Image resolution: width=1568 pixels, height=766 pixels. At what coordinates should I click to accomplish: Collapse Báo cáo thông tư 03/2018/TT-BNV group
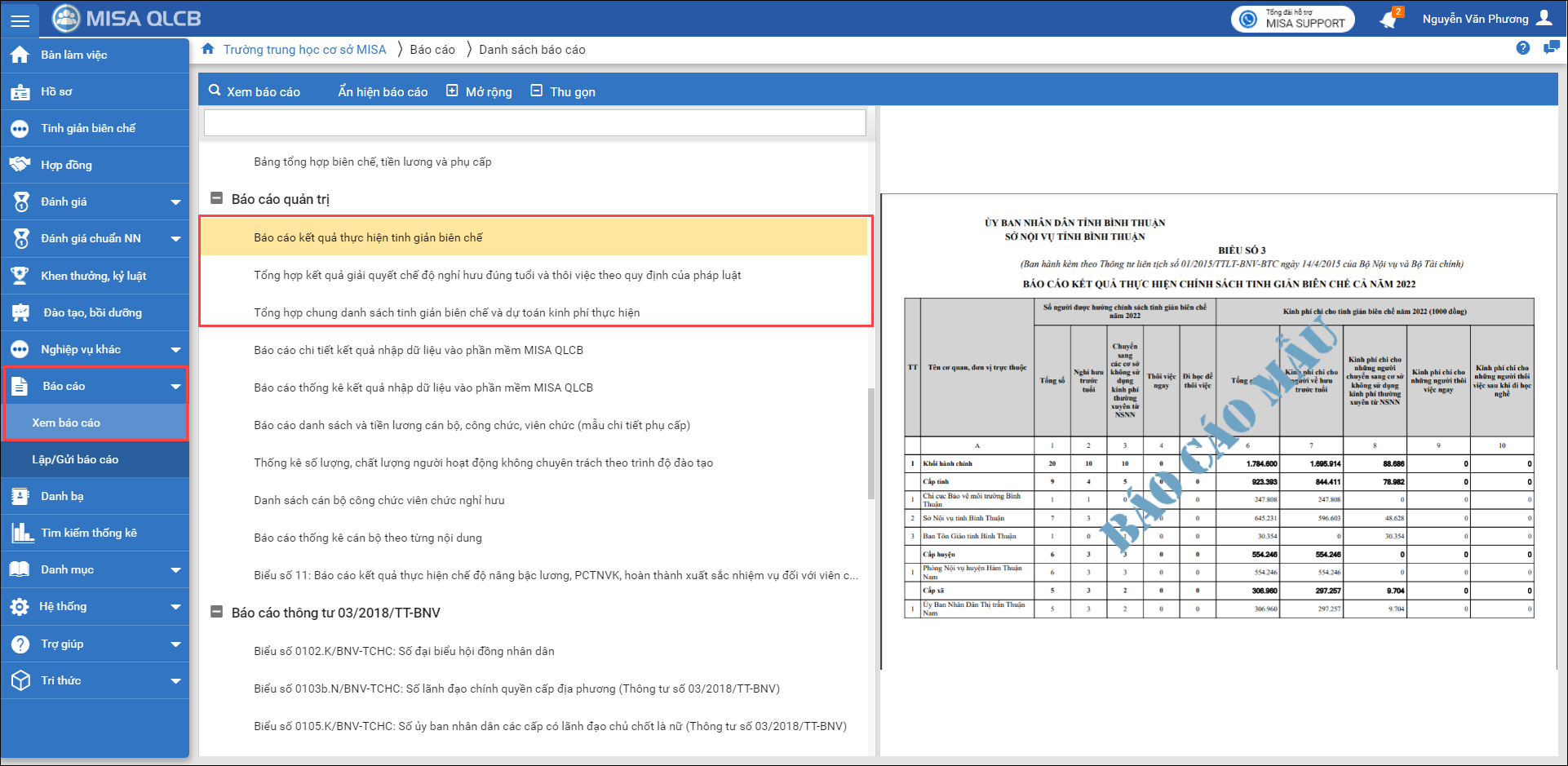coord(217,612)
